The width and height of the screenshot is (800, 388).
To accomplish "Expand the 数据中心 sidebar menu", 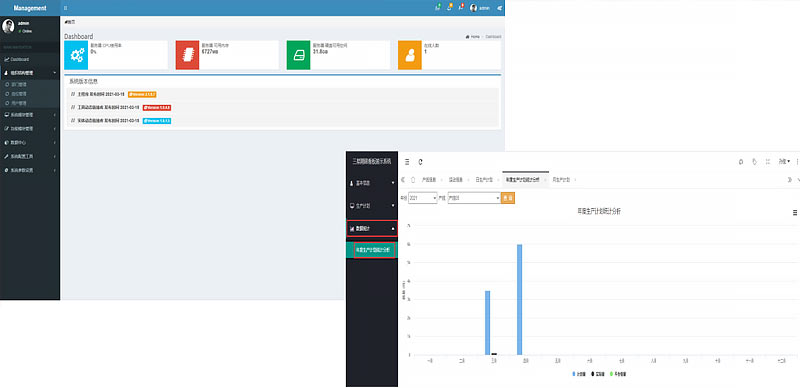I will point(30,142).
